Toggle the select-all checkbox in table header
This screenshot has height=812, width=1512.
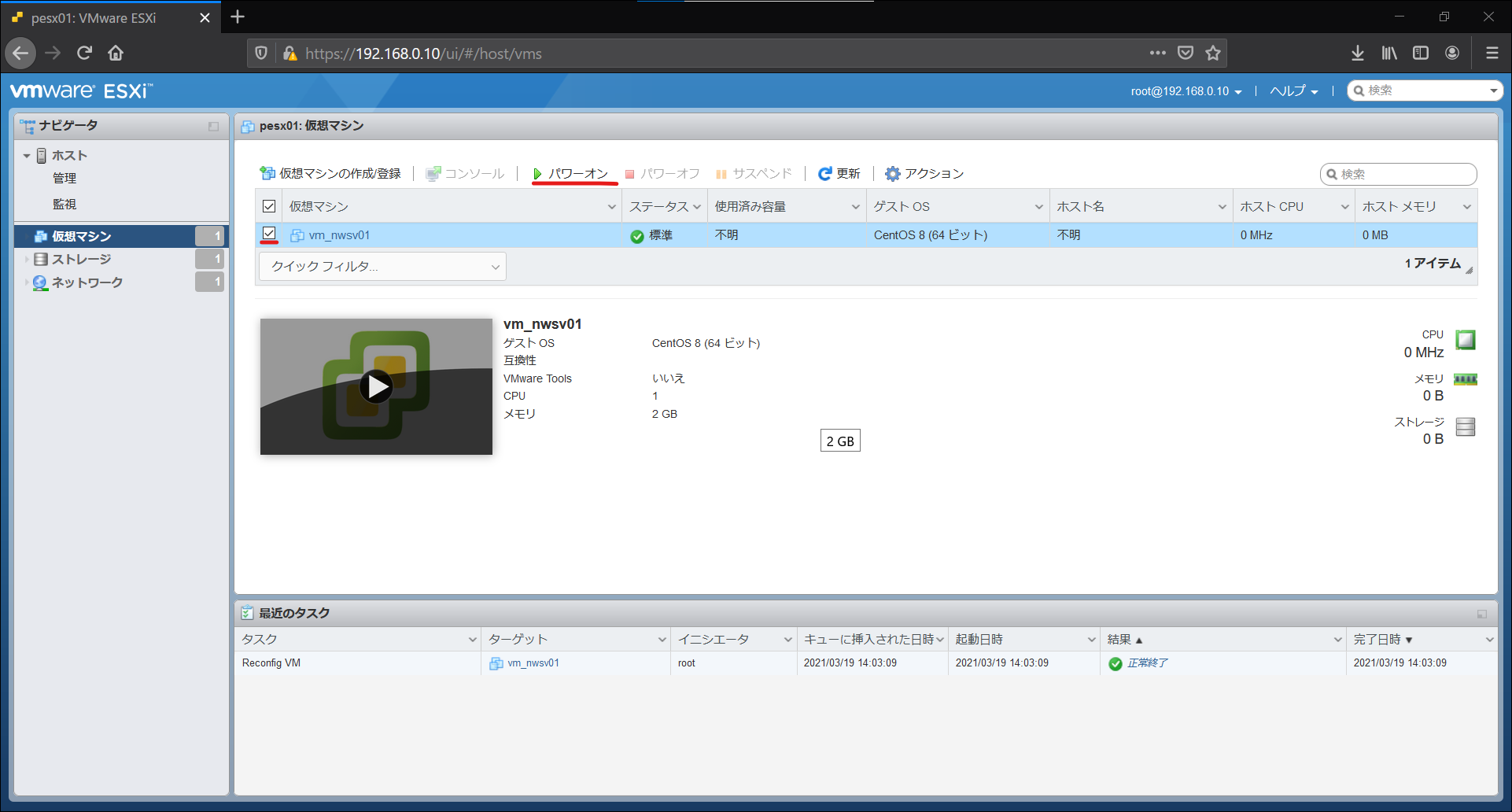point(269,206)
